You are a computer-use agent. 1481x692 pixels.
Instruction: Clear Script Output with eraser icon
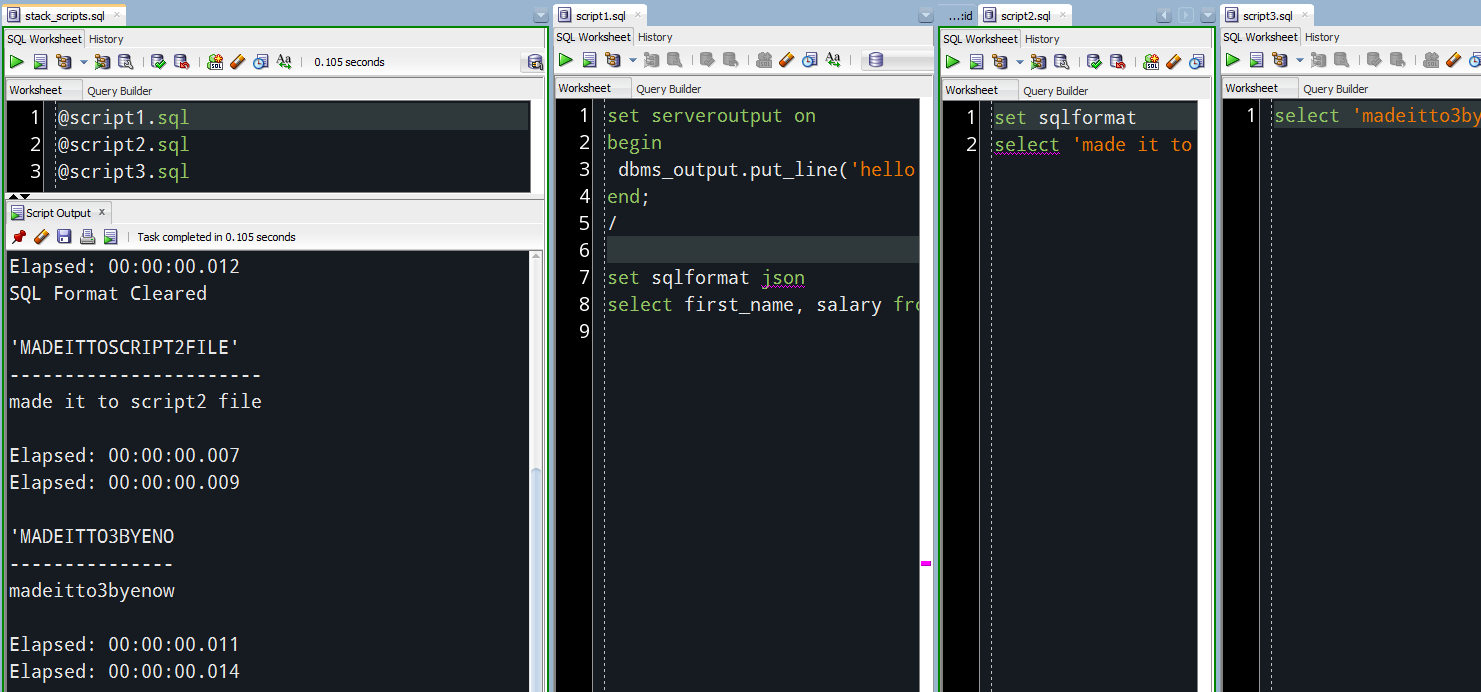click(x=41, y=237)
